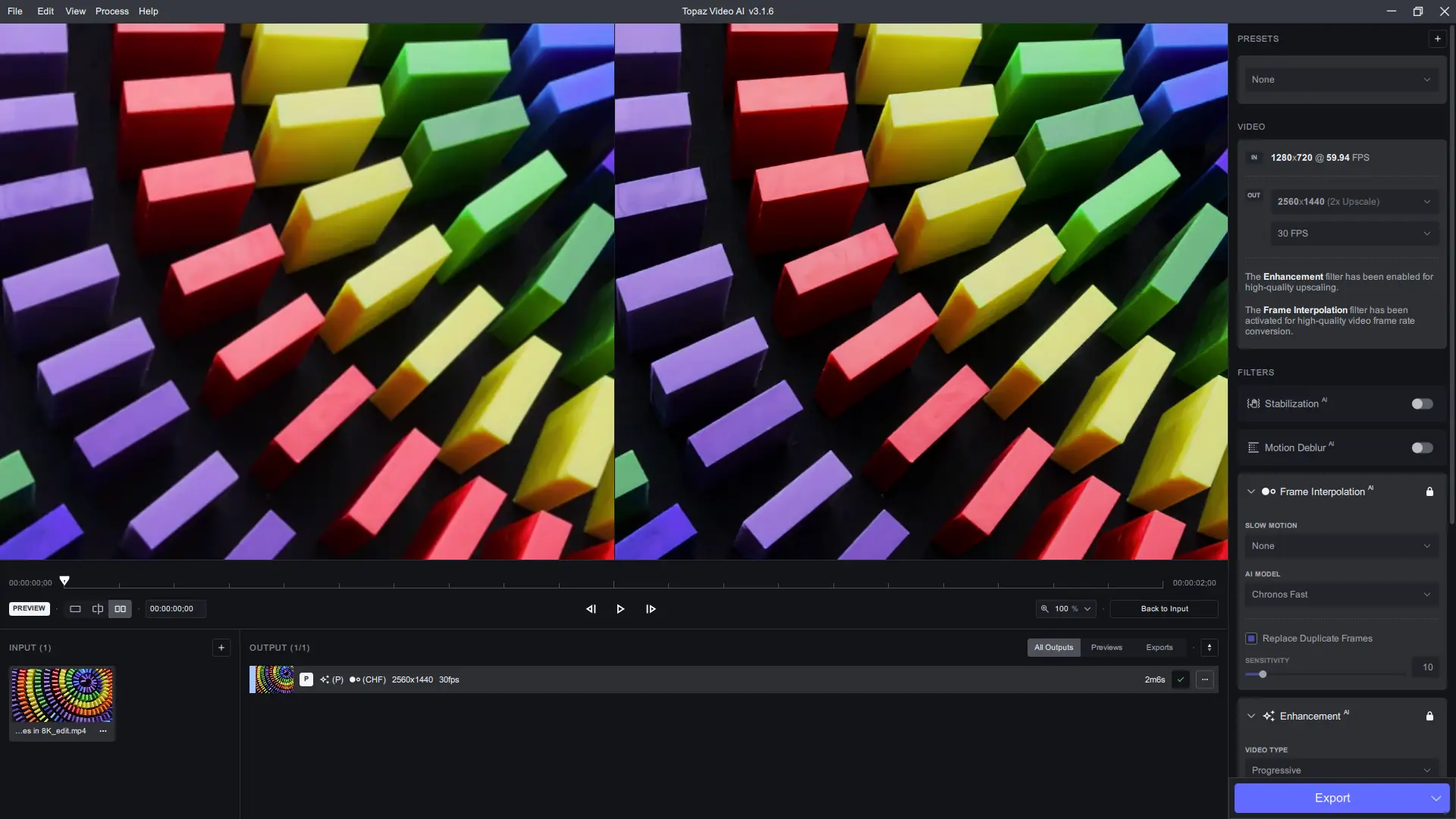Enable the Stabilization filter toggle

pos(1422,404)
